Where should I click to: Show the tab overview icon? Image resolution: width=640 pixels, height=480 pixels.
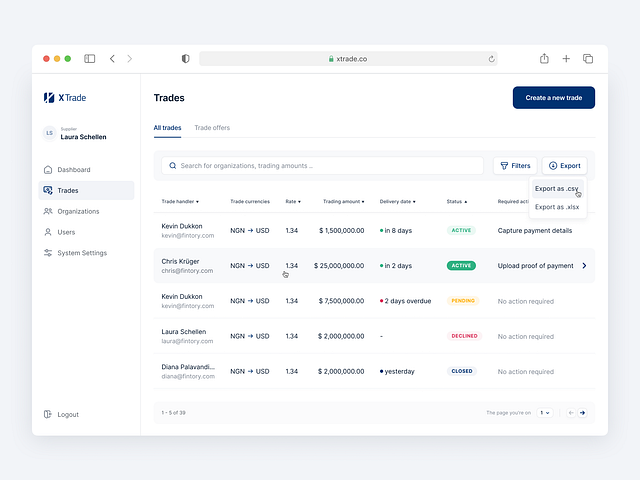tap(588, 59)
